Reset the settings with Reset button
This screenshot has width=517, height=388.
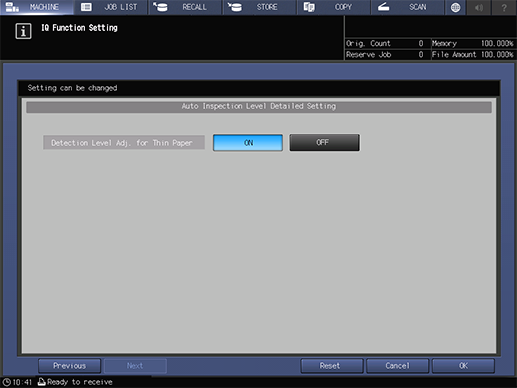click(x=332, y=366)
